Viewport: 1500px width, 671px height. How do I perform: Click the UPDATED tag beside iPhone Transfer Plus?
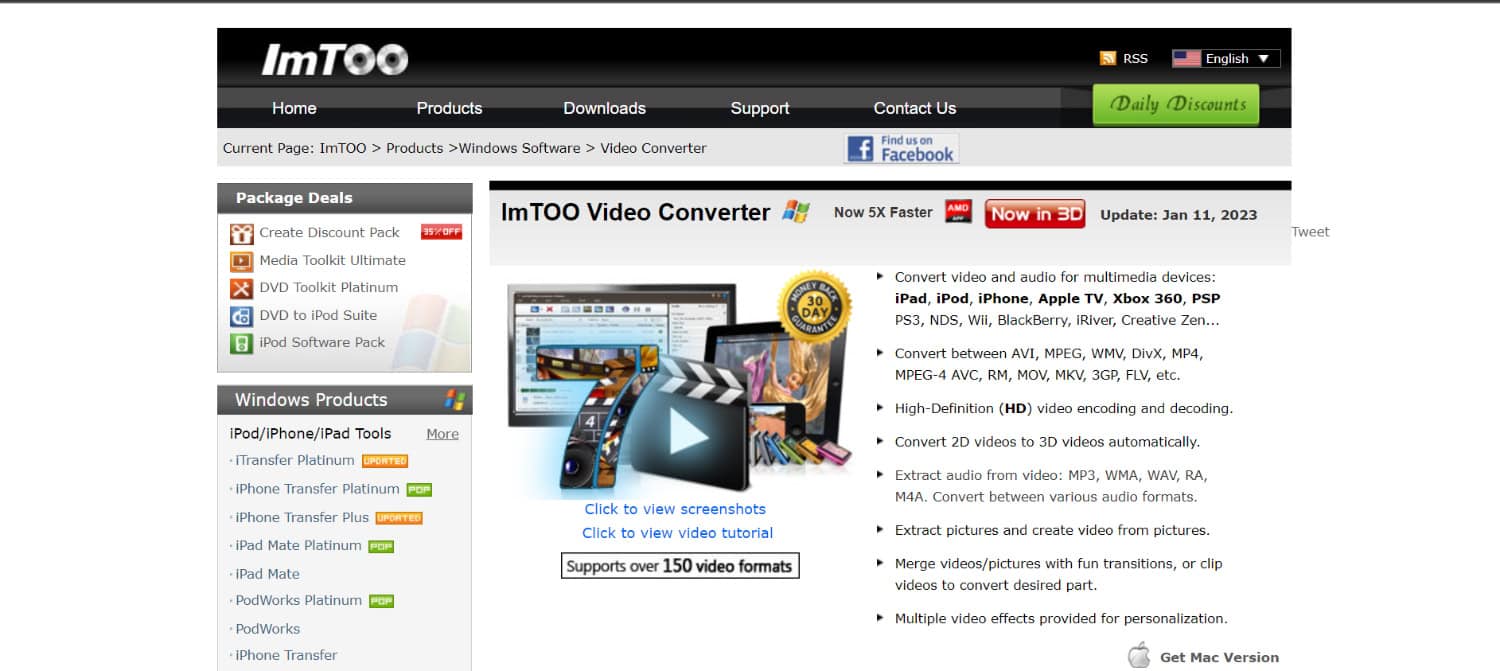399,518
